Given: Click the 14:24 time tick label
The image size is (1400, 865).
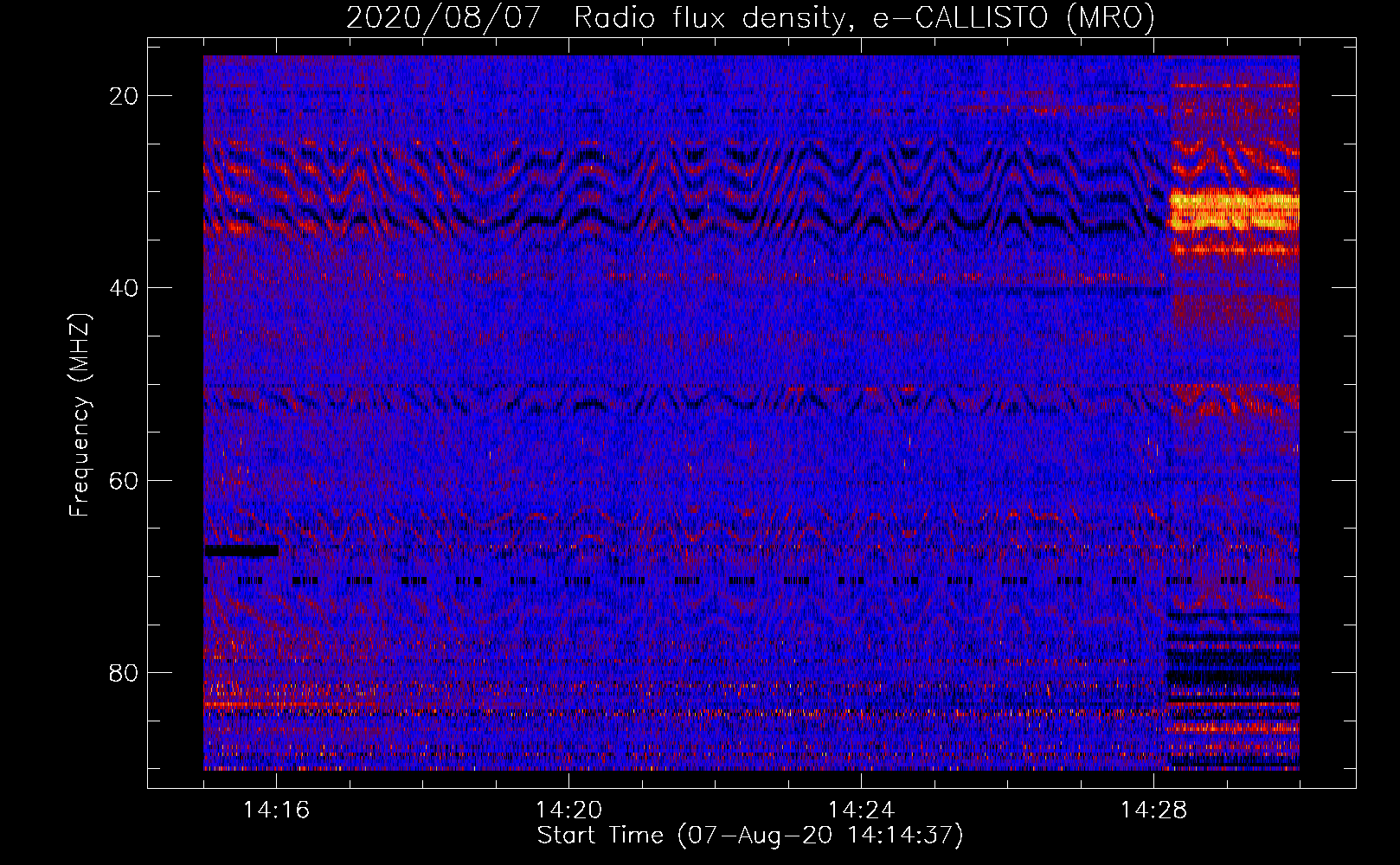Looking at the screenshot, I should (861, 810).
